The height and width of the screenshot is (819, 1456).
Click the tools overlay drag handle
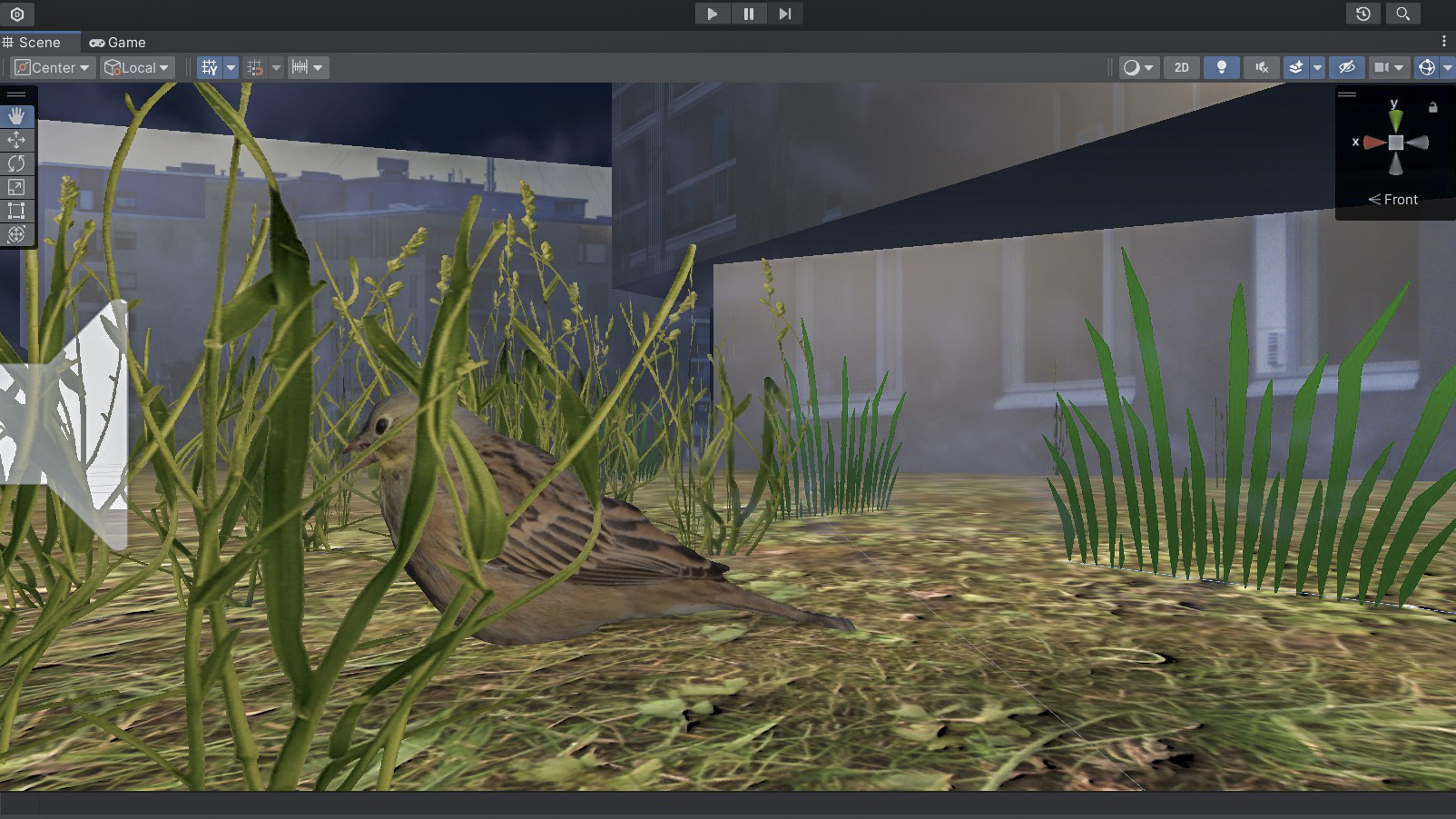(16, 94)
